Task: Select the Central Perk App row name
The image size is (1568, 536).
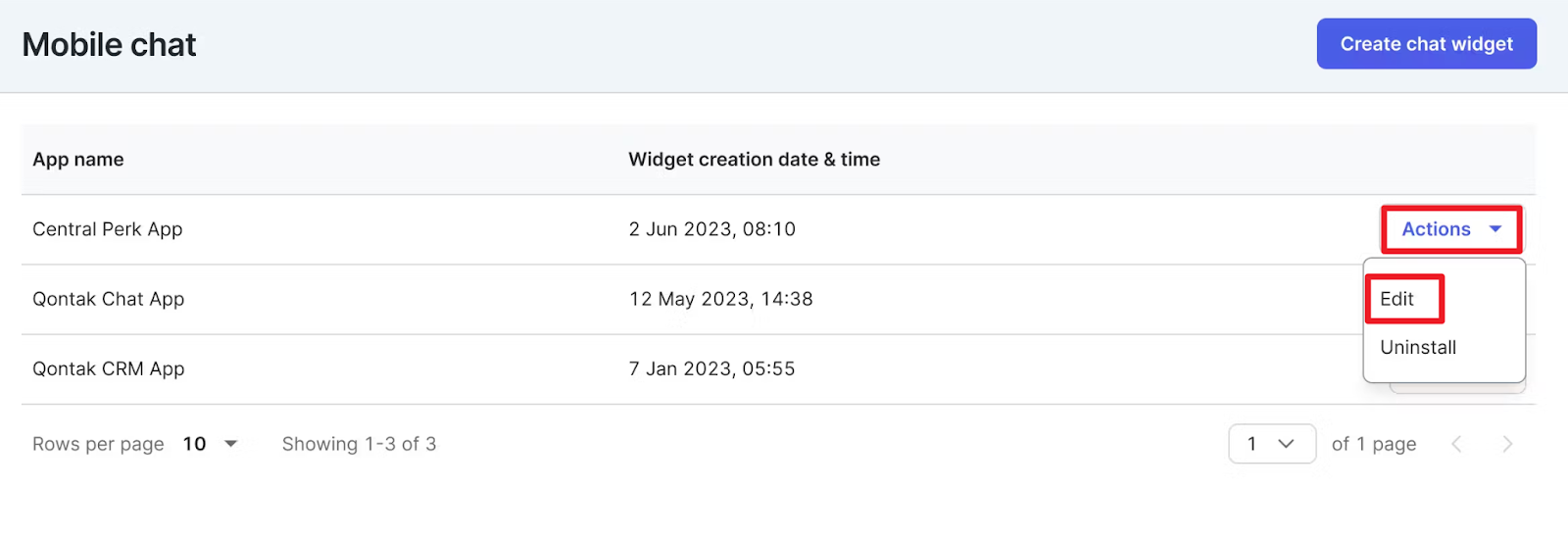Action: [x=108, y=229]
